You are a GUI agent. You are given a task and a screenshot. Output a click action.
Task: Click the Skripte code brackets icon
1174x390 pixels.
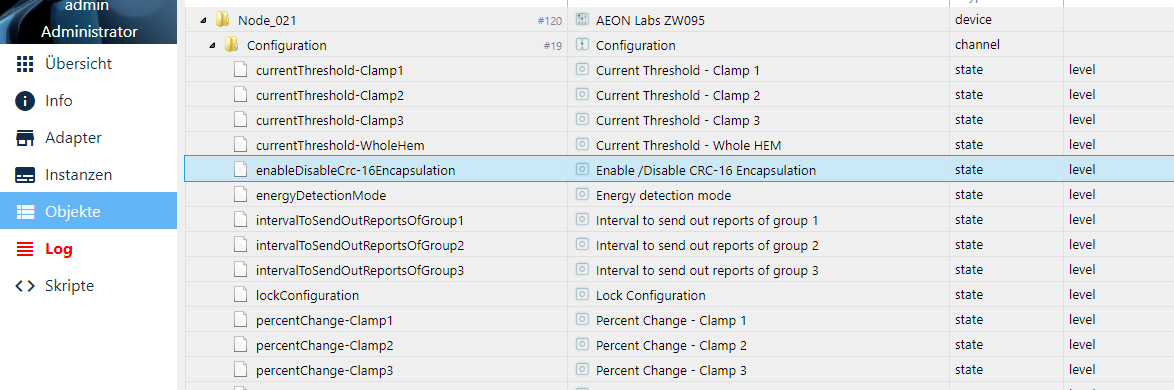coord(25,285)
